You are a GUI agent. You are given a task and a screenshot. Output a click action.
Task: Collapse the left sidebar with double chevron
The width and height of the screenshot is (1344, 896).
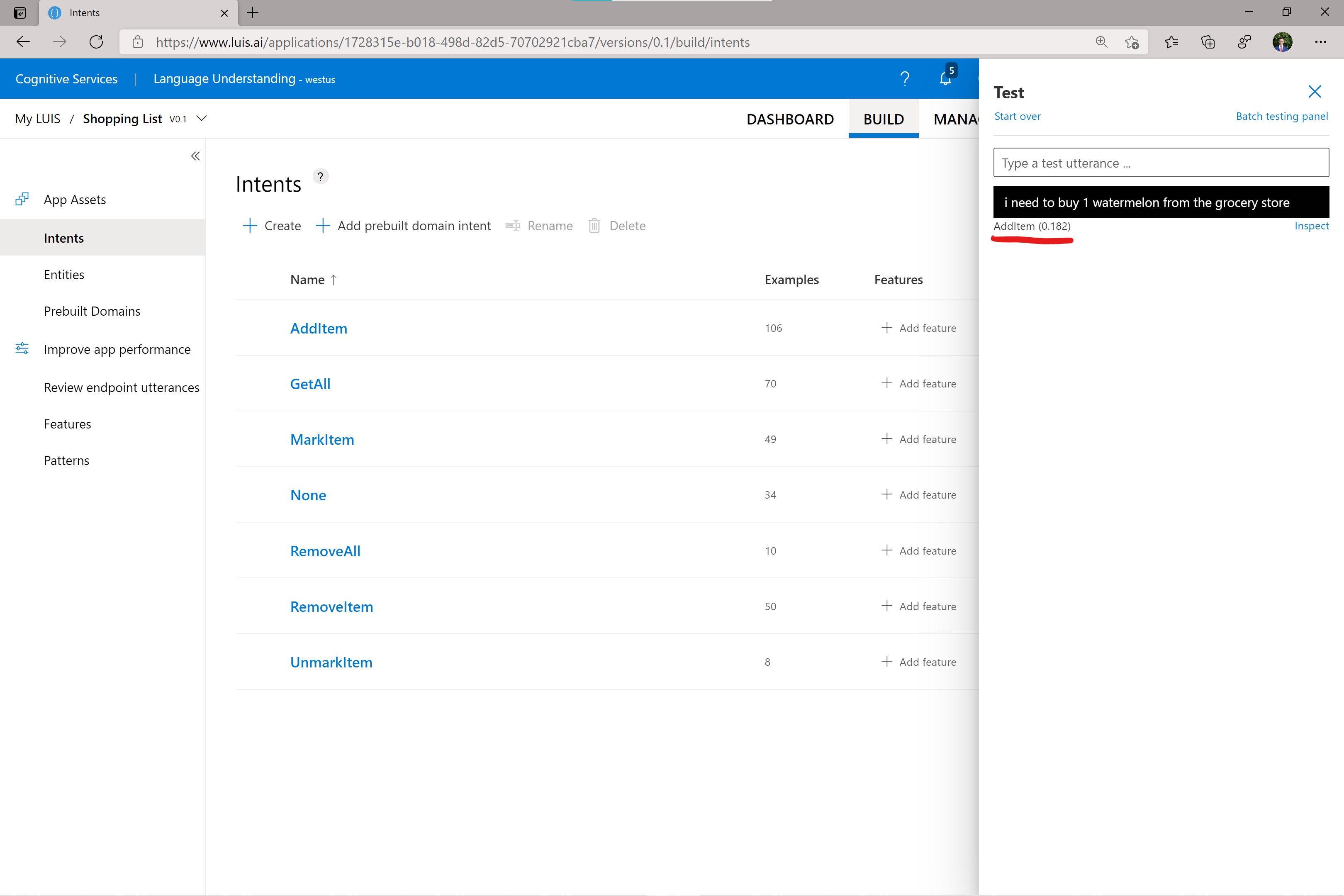pos(195,156)
